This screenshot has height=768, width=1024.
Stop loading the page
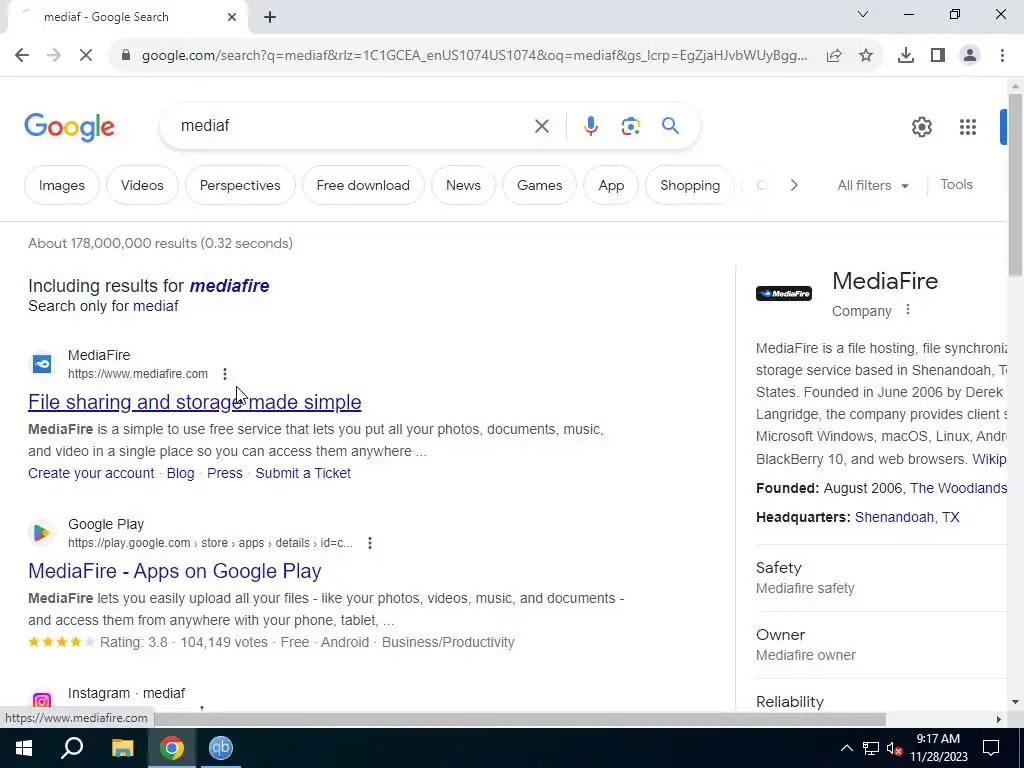pos(86,56)
